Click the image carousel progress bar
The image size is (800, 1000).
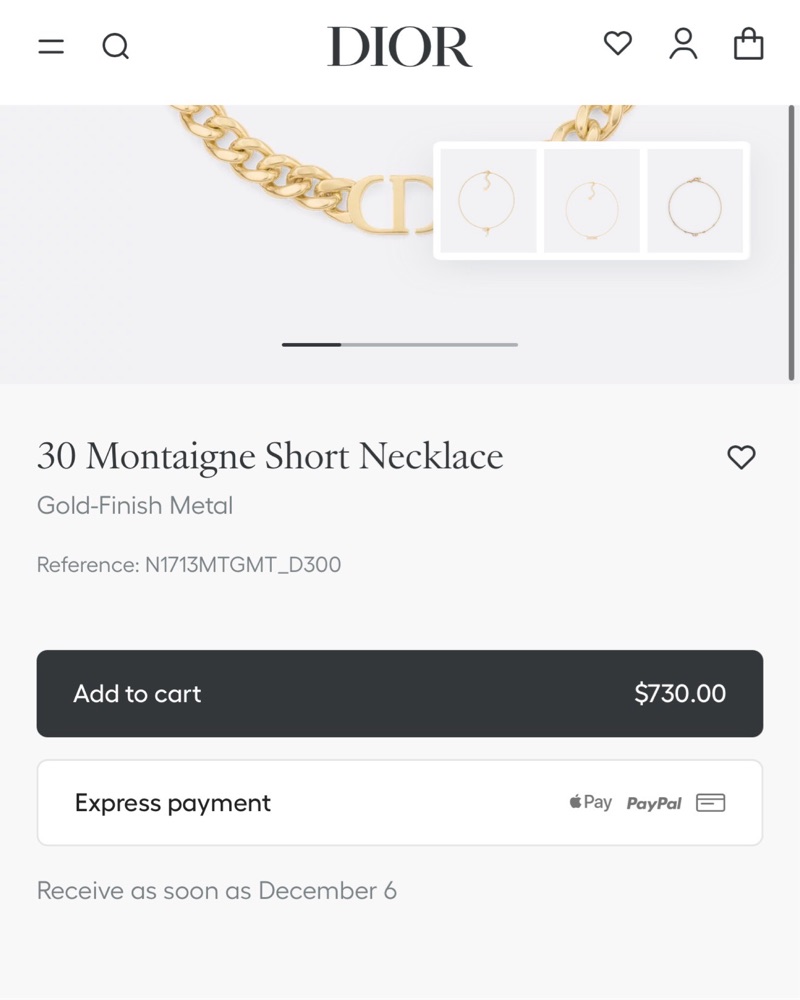(400, 344)
